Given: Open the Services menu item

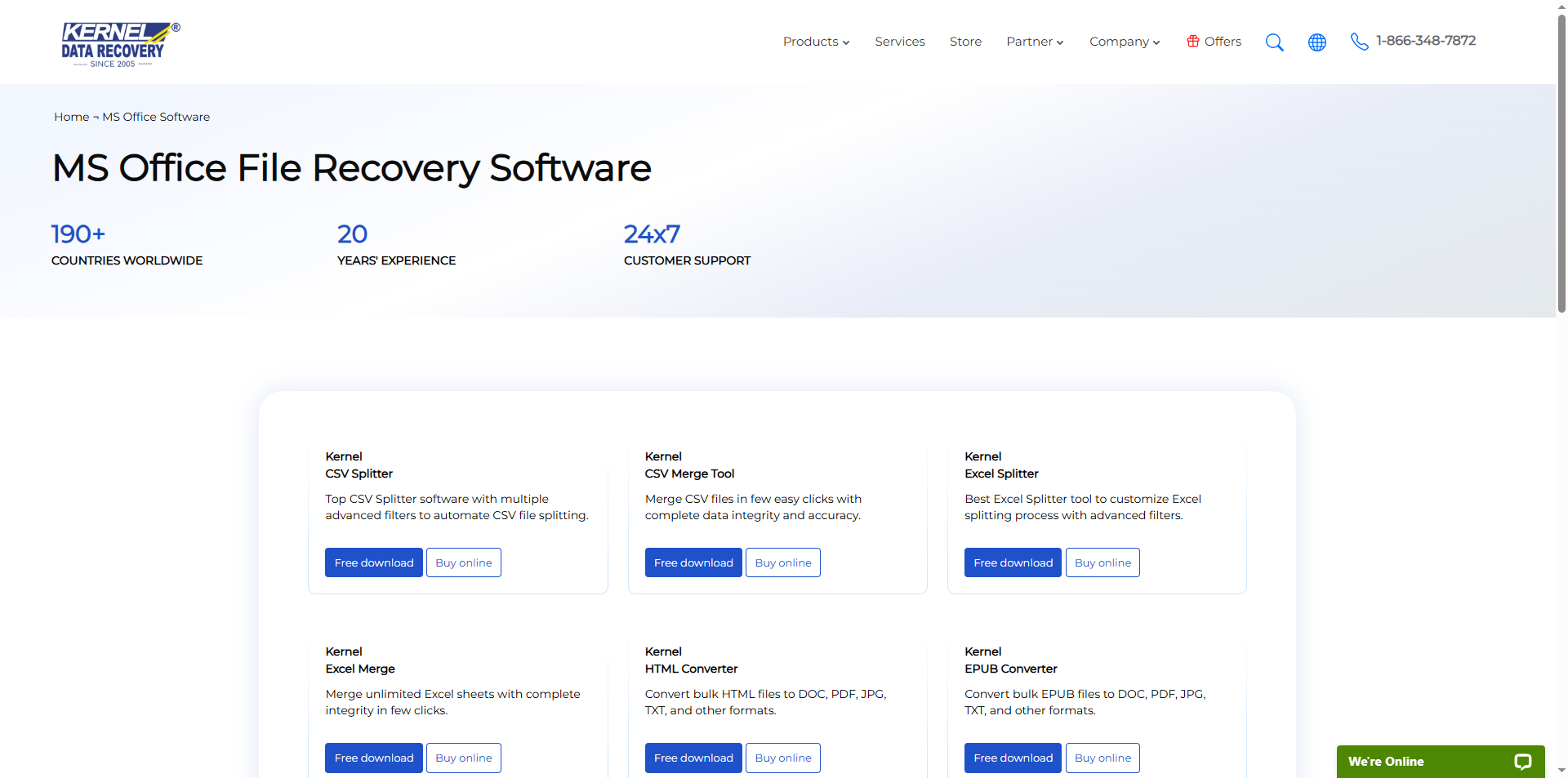Looking at the screenshot, I should click(x=899, y=42).
